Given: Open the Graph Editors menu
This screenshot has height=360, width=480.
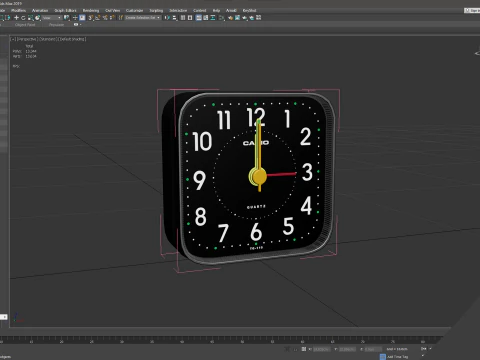Looking at the screenshot, I should click(x=65, y=10).
